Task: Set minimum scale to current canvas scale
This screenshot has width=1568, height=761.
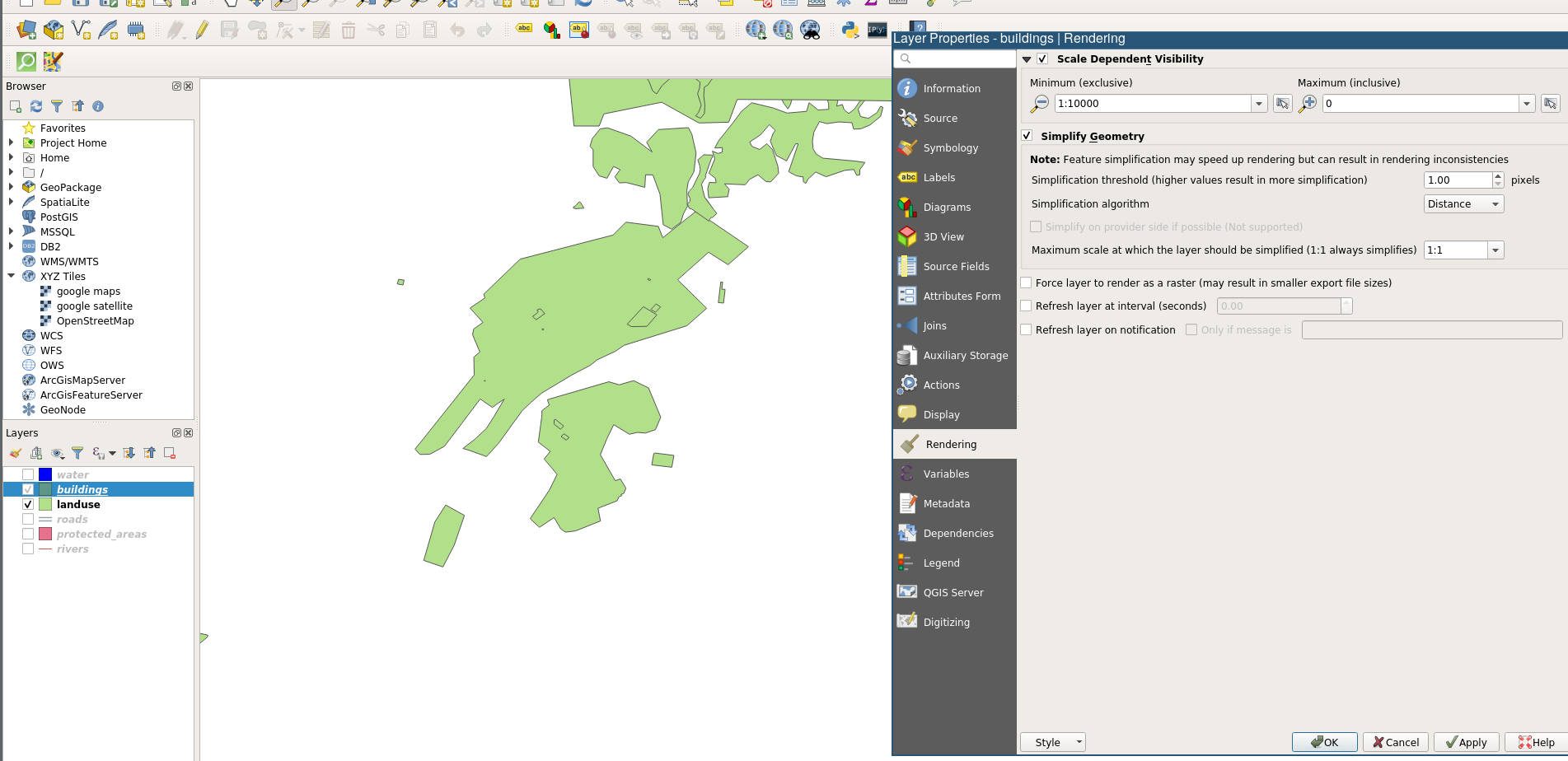Action: [x=1282, y=104]
